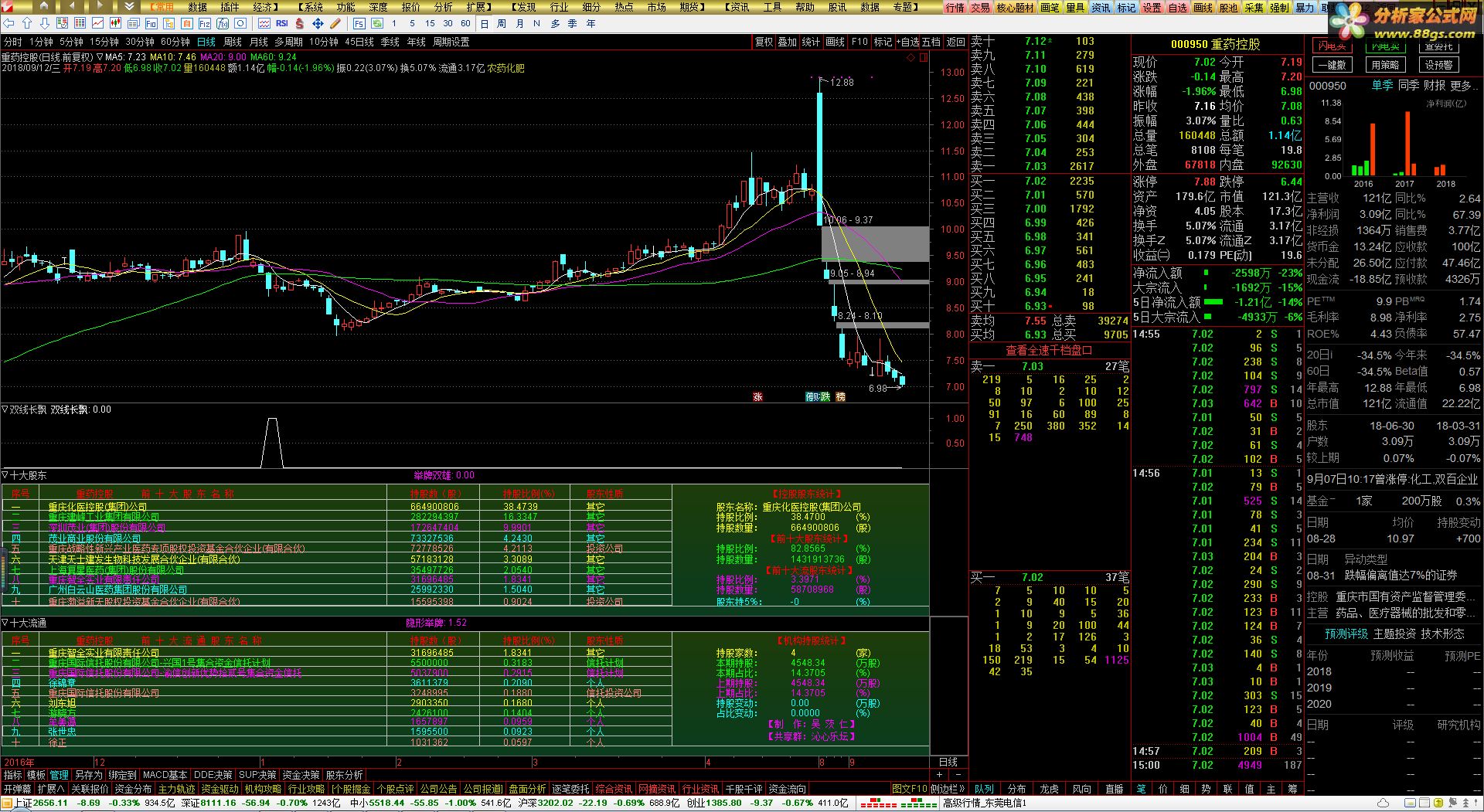Expand the double-chevron menu in the title bar
Screen dimensions: 1484x812
click(129, 6)
